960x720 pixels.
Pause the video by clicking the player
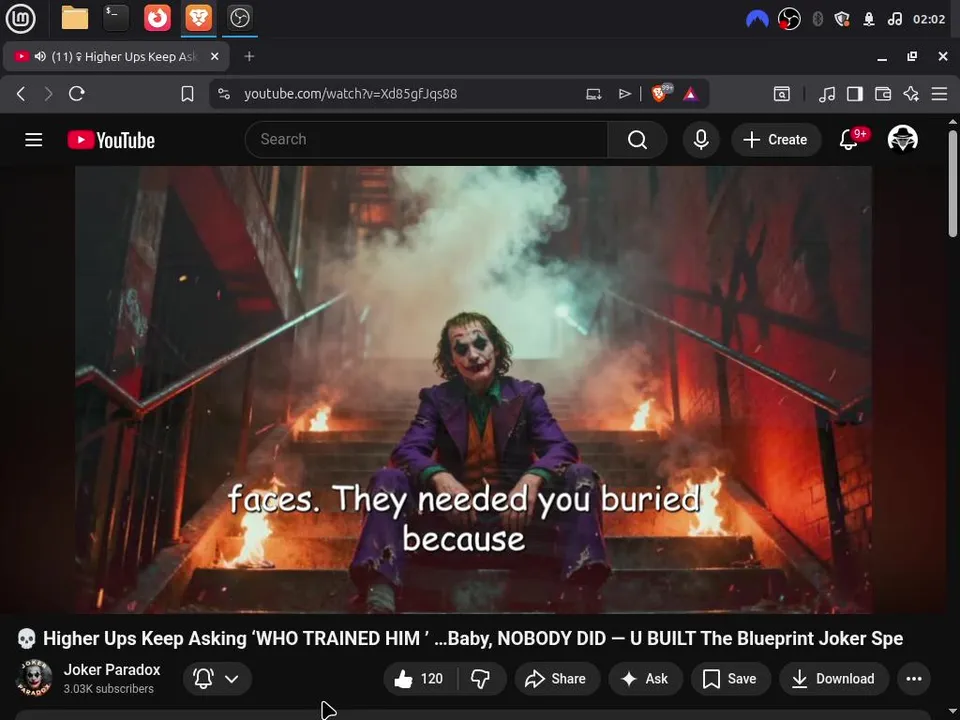coord(473,389)
